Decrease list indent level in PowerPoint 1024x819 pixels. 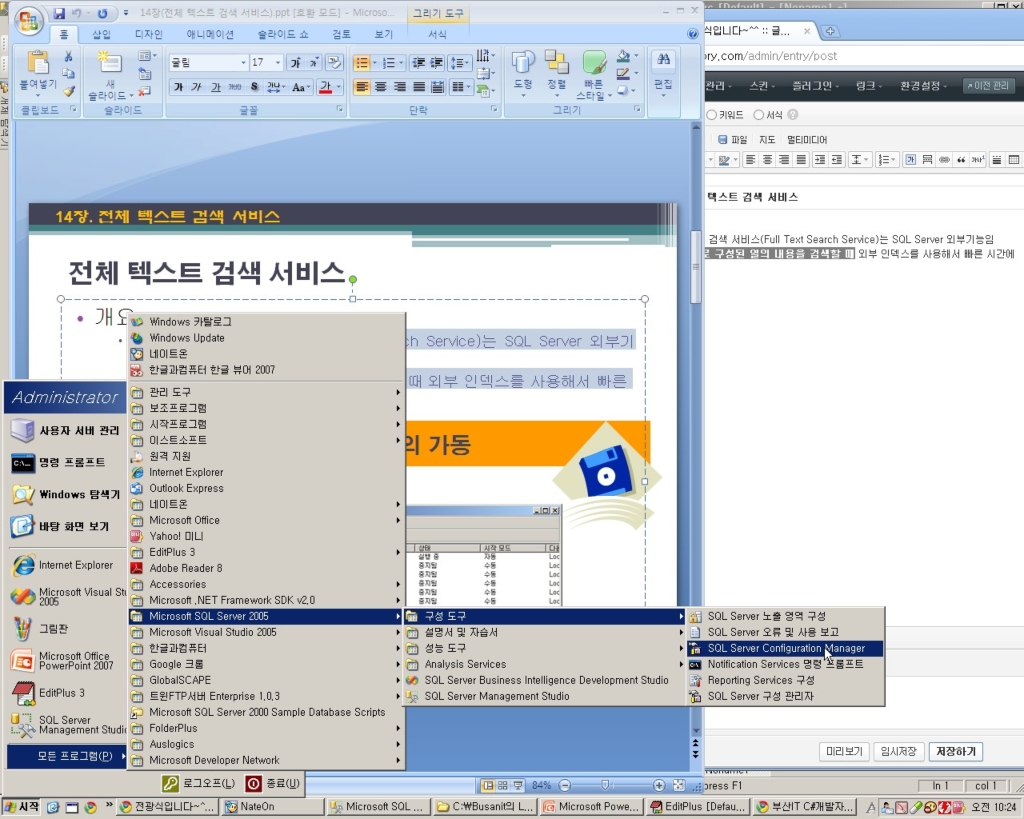coord(419,63)
